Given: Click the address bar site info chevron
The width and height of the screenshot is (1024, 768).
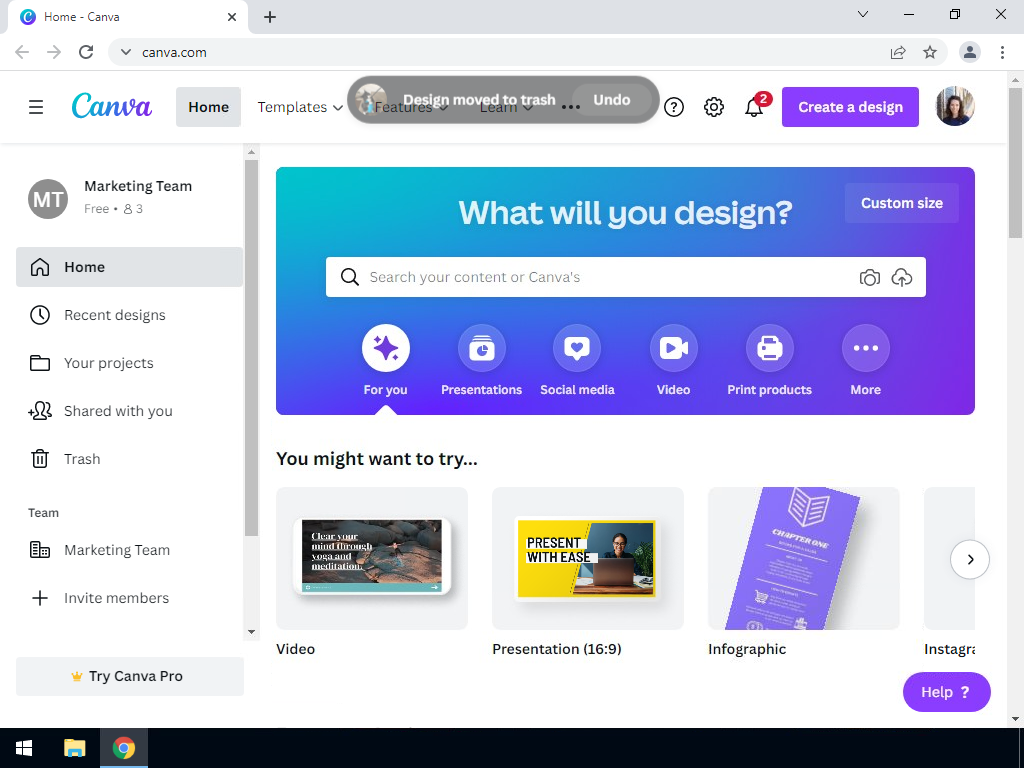Looking at the screenshot, I should (x=126, y=52).
